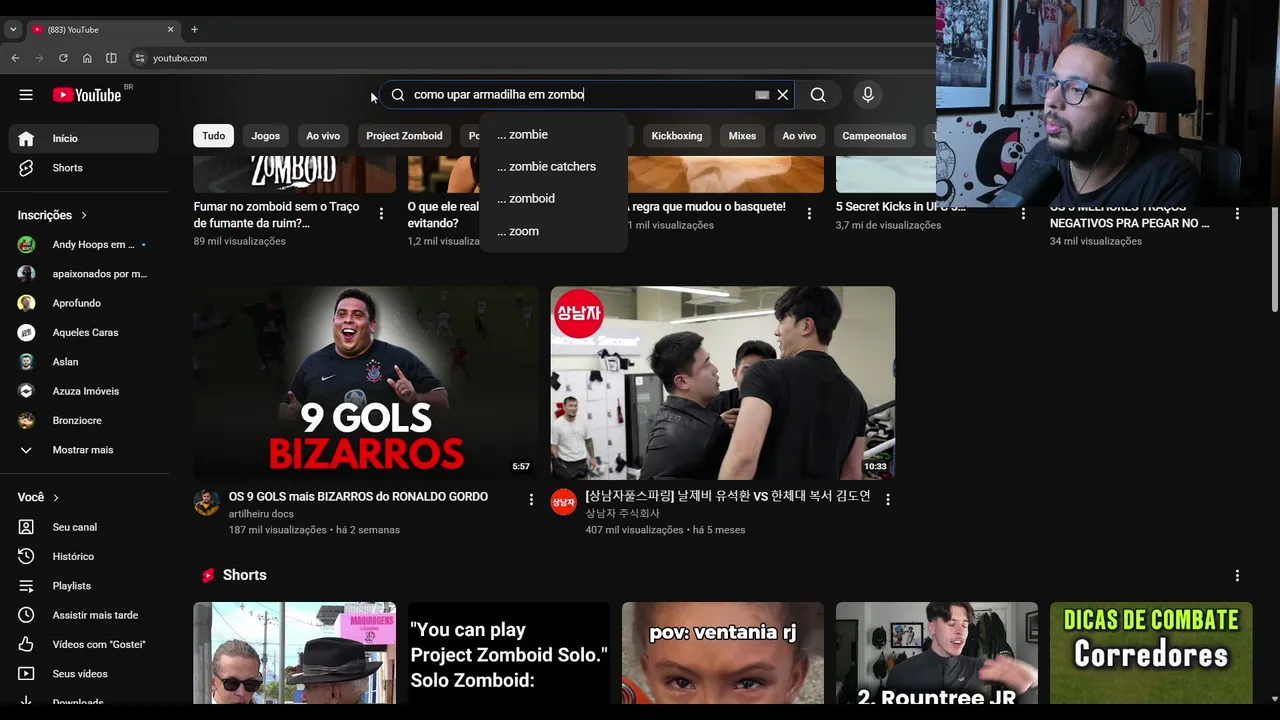The width and height of the screenshot is (1280, 720).
Task: Expand the Inscrições section chevron
Action: [x=84, y=215]
